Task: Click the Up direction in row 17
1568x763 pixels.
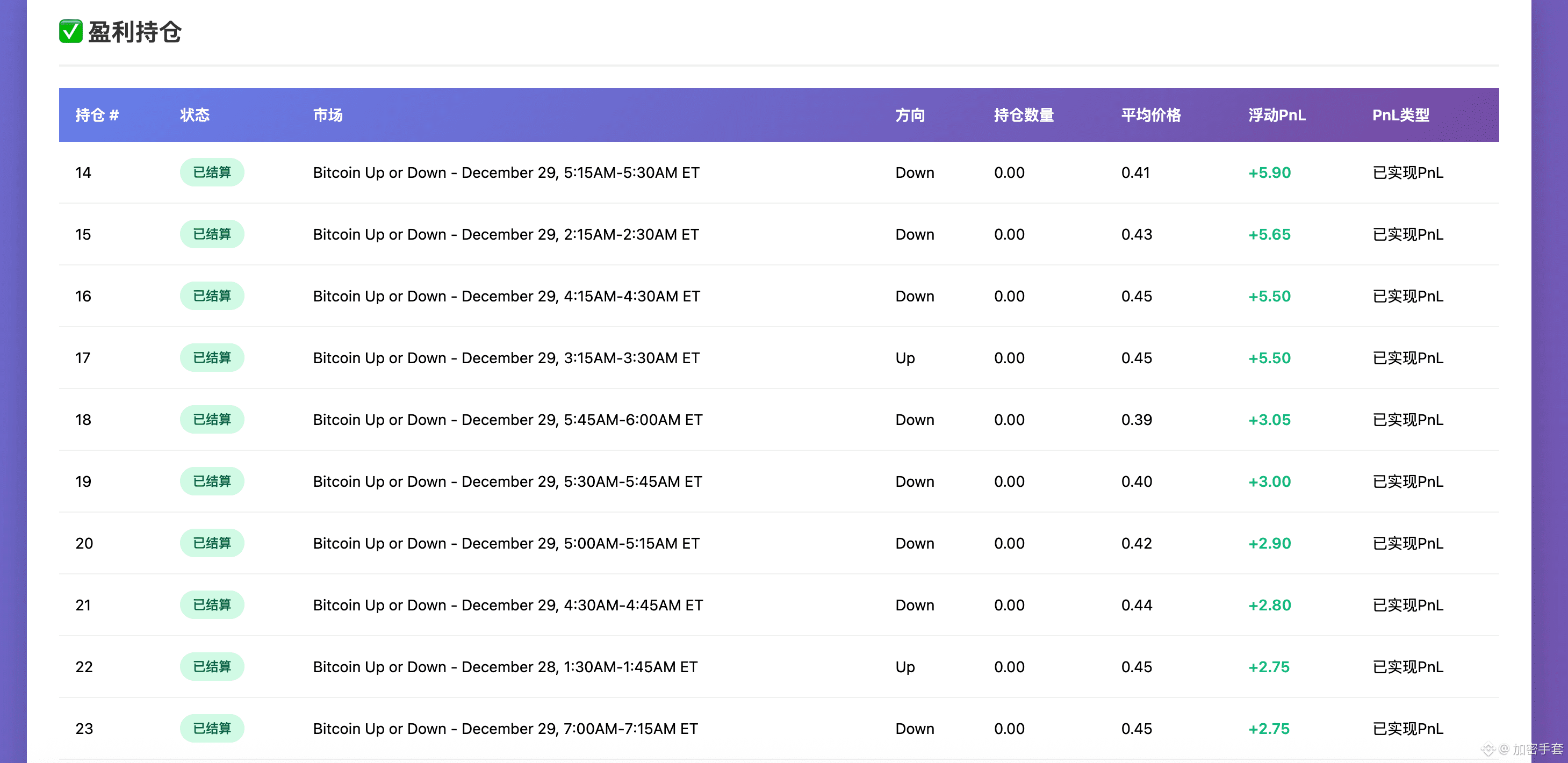Action: coord(905,358)
